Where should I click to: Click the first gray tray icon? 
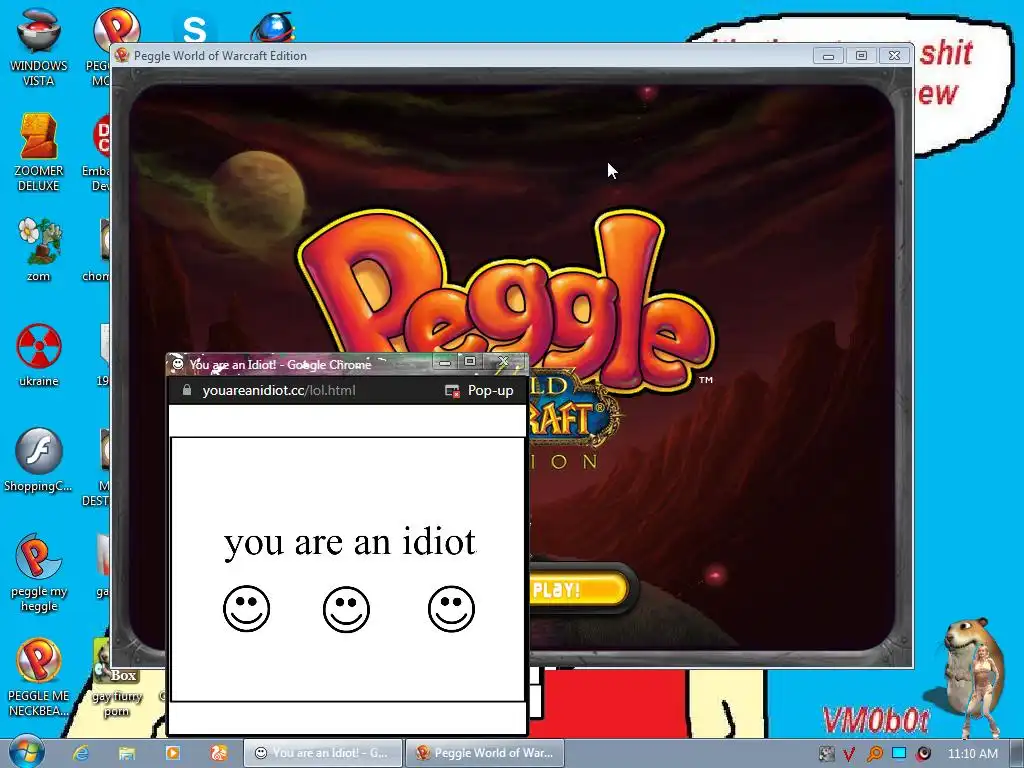[826, 754]
